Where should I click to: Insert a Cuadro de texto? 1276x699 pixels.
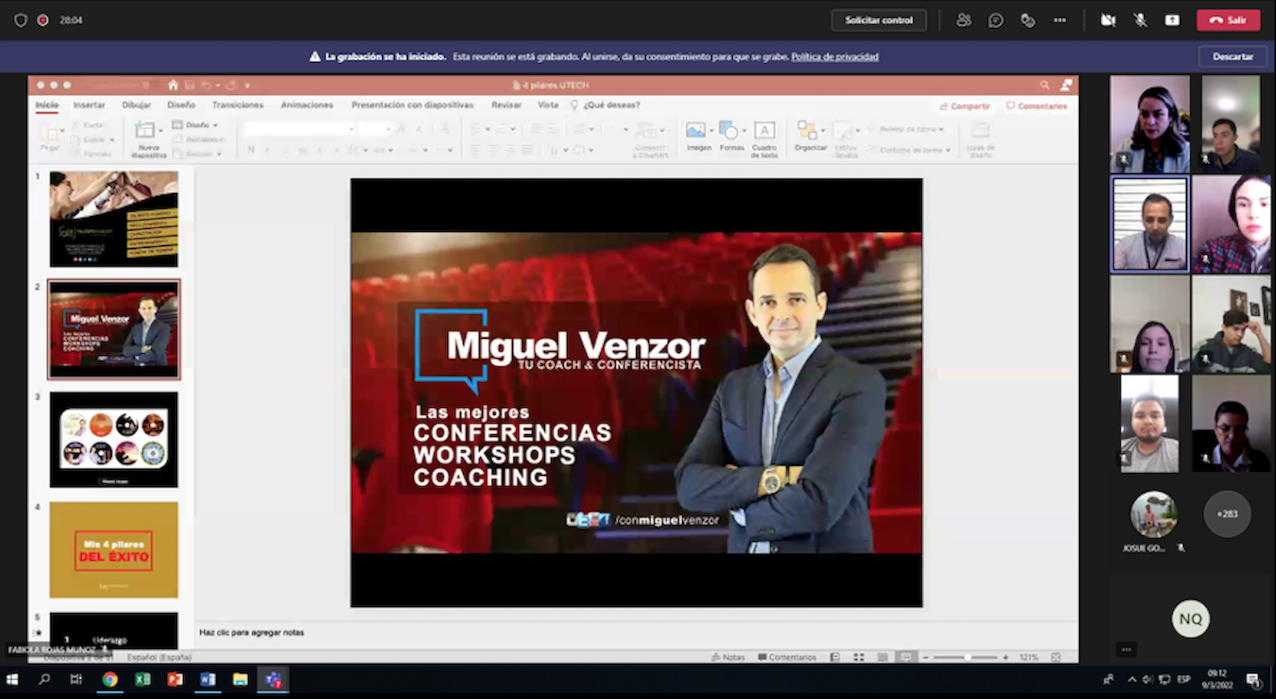pos(764,139)
